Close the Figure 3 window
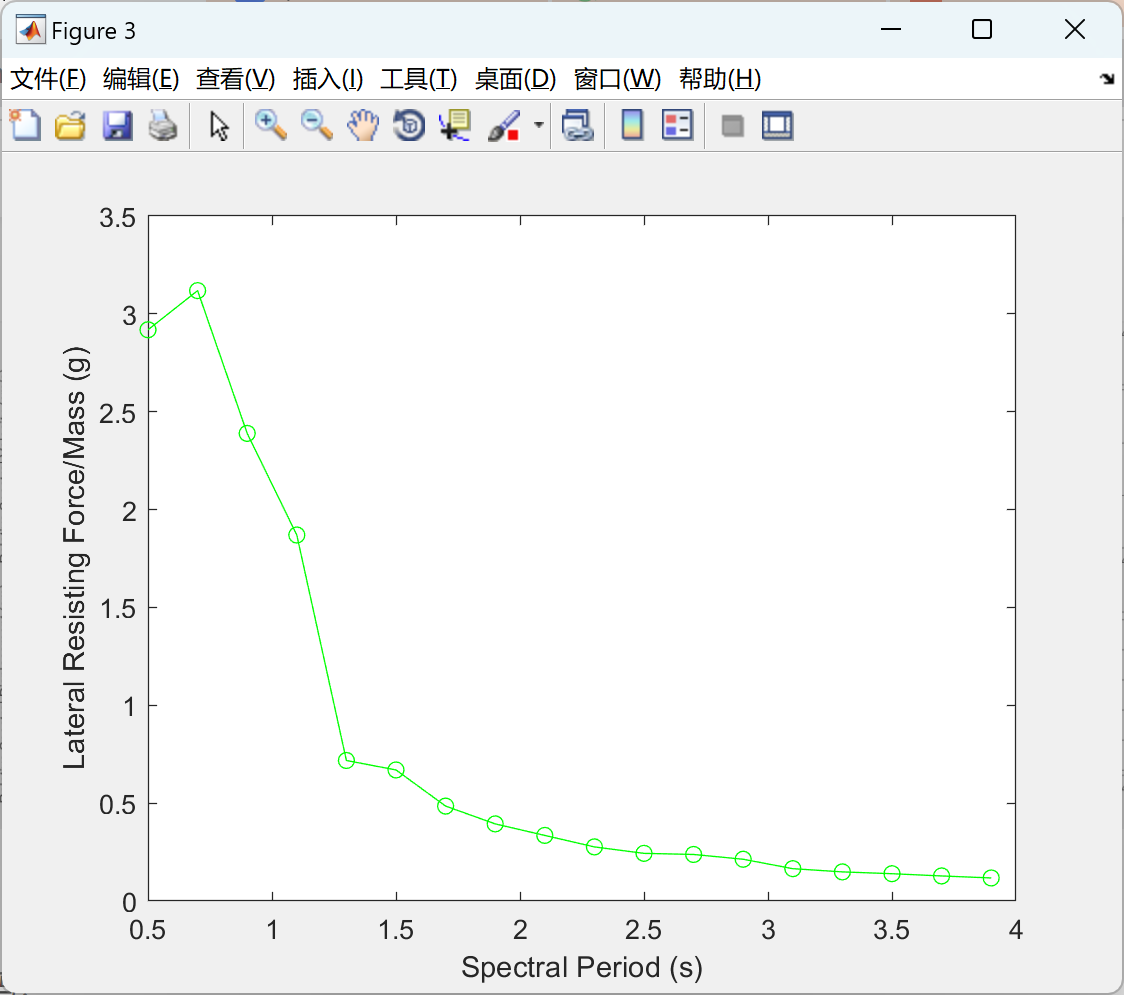Screen dimensions: 1124x995 (x=1075, y=29)
